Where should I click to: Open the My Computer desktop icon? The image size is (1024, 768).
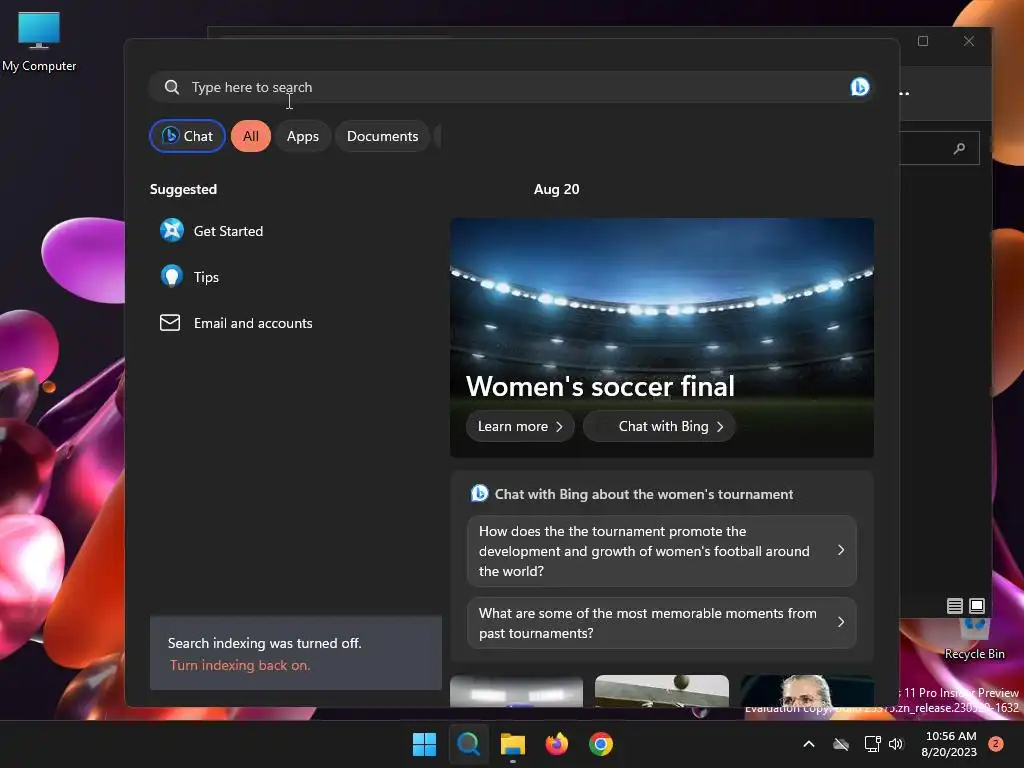[39, 41]
